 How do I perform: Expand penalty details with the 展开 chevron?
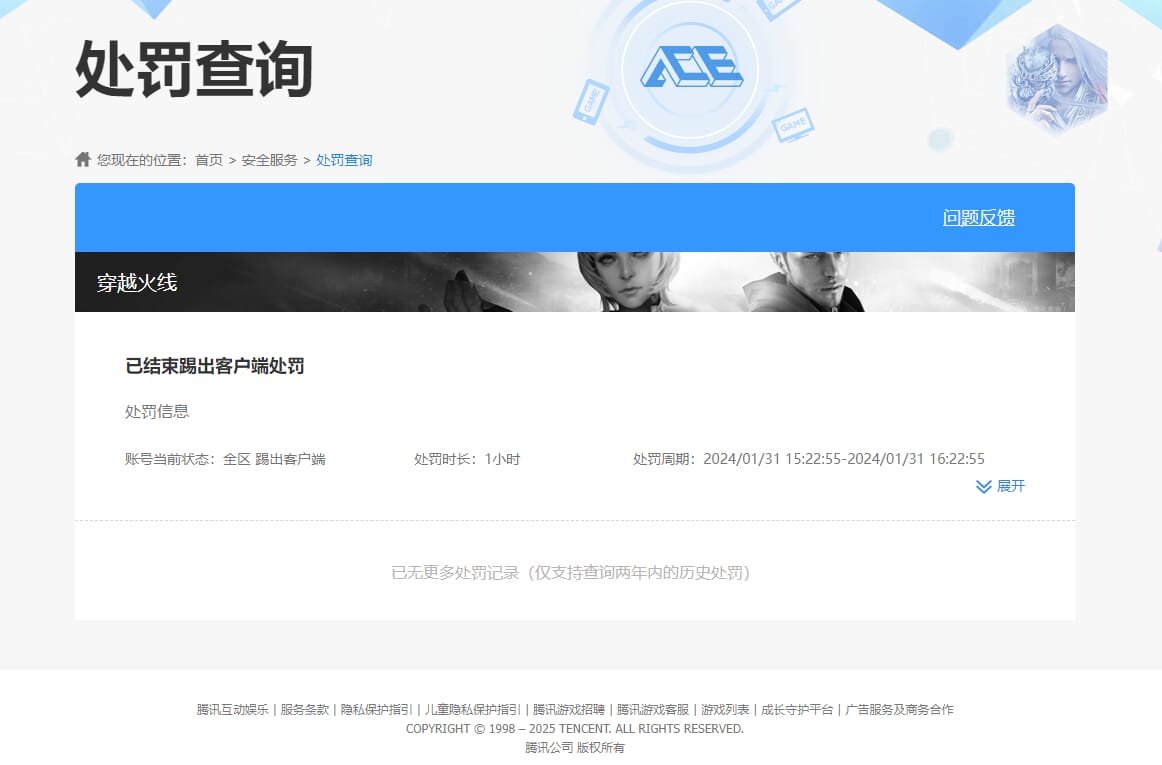pos(1000,486)
